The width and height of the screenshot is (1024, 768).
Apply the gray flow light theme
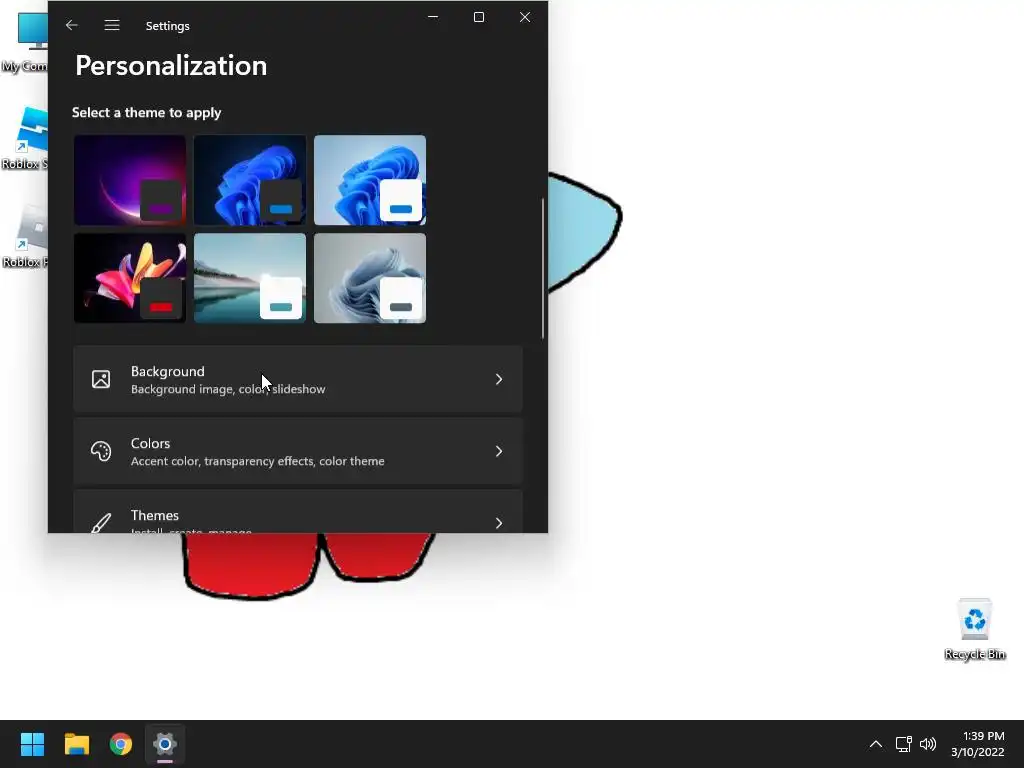point(370,278)
